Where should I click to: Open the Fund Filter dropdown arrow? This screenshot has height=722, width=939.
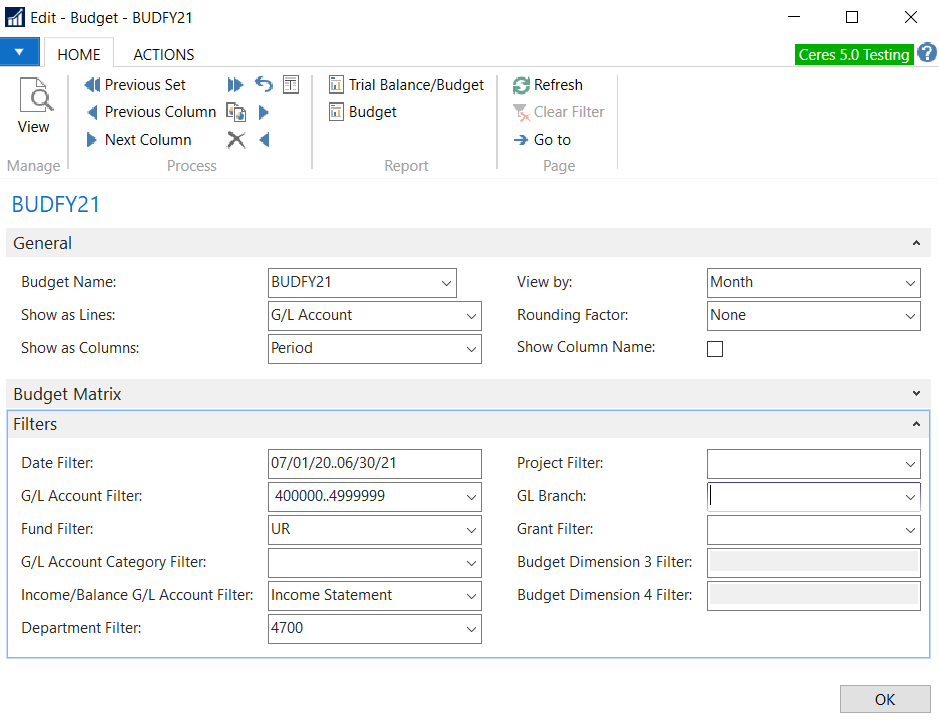[471, 530]
